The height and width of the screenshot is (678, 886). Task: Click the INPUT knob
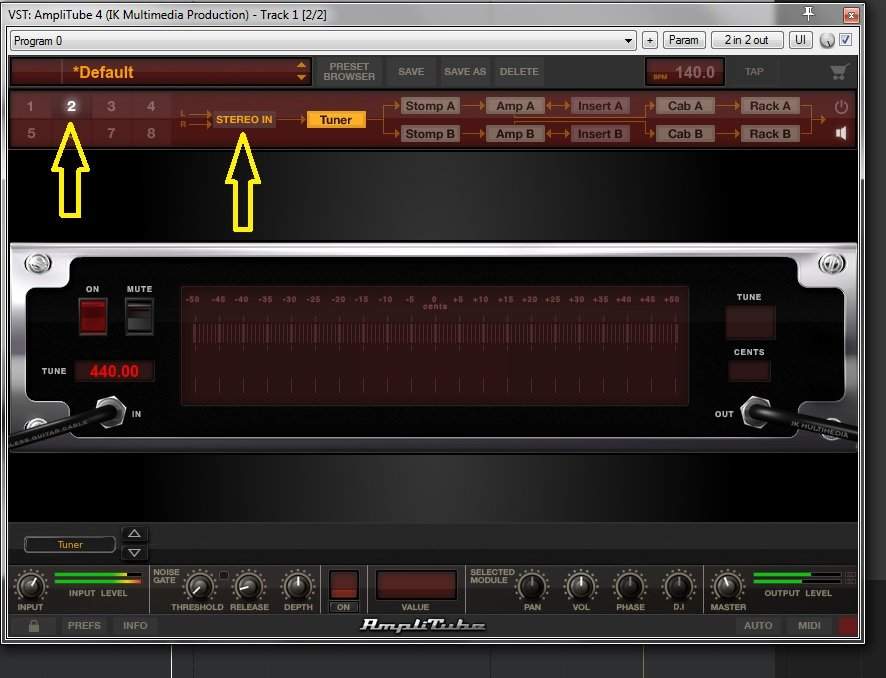coord(31,586)
